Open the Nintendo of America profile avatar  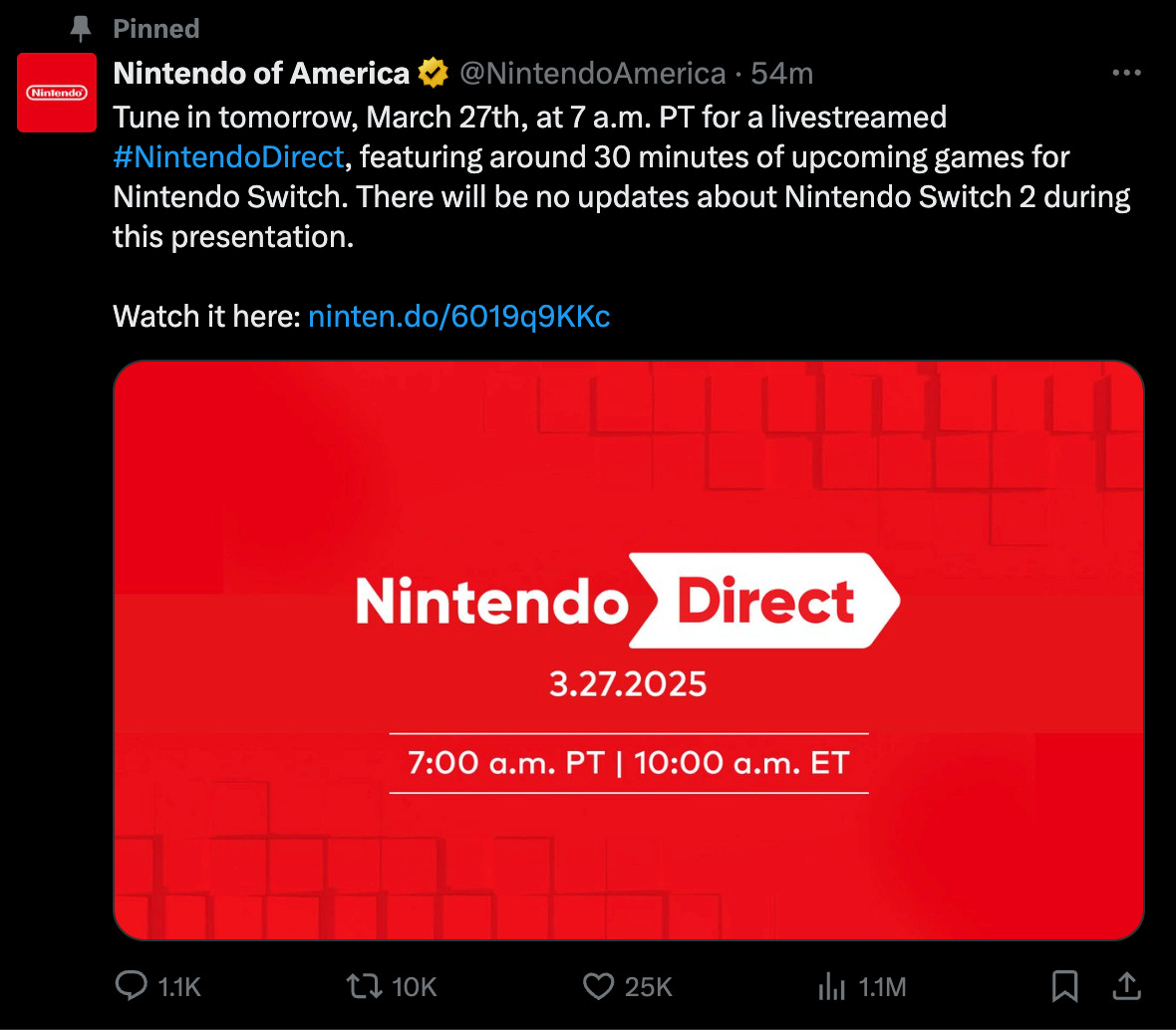click(57, 93)
